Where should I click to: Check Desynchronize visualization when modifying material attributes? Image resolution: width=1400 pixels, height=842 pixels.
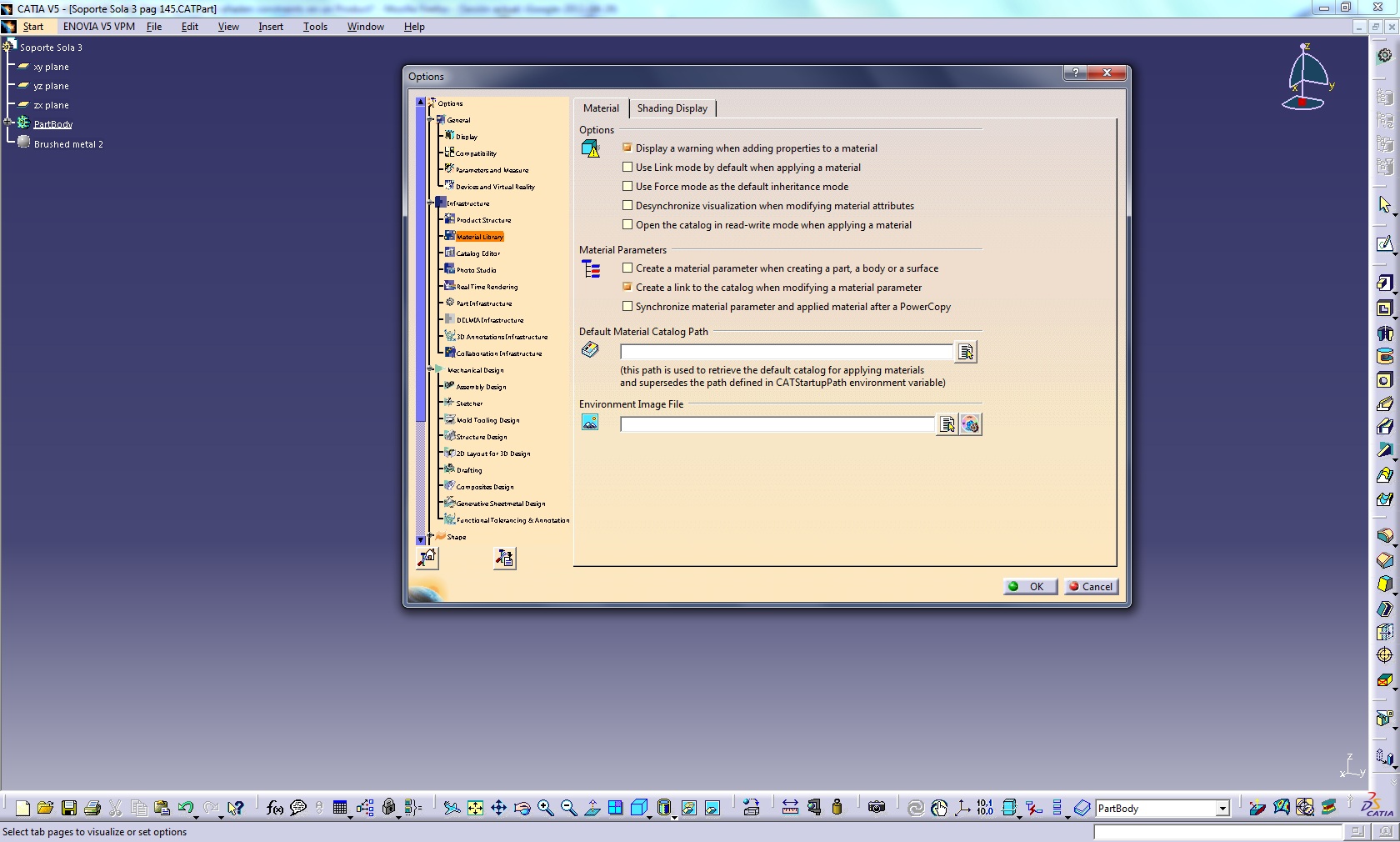[627, 205]
